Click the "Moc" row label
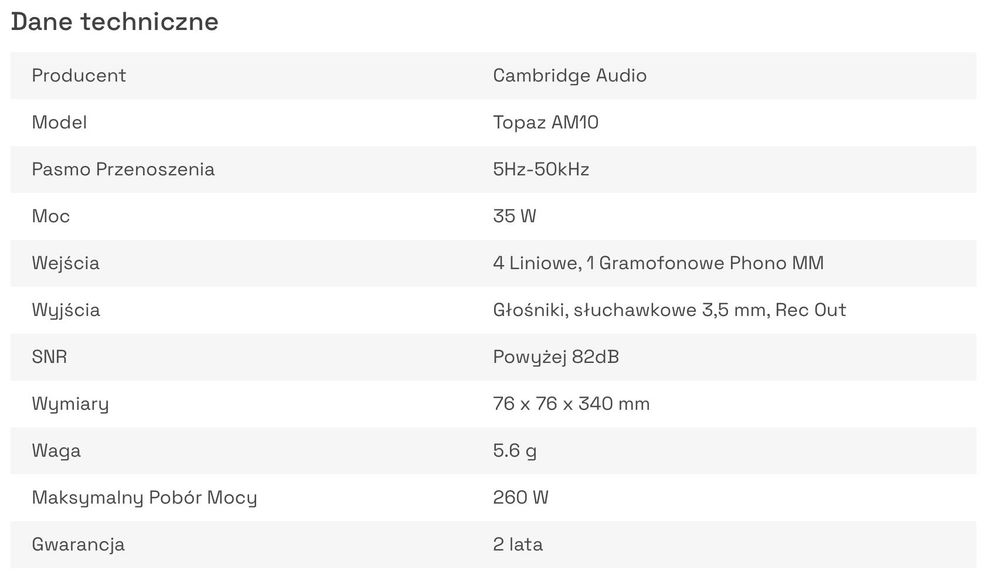 click(51, 216)
